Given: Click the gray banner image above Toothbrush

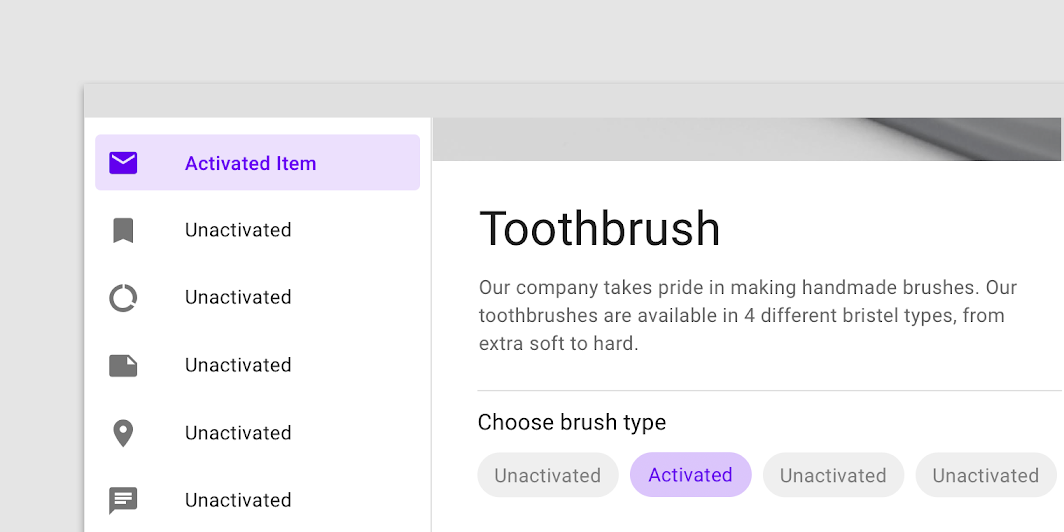Looking at the screenshot, I should [746, 139].
